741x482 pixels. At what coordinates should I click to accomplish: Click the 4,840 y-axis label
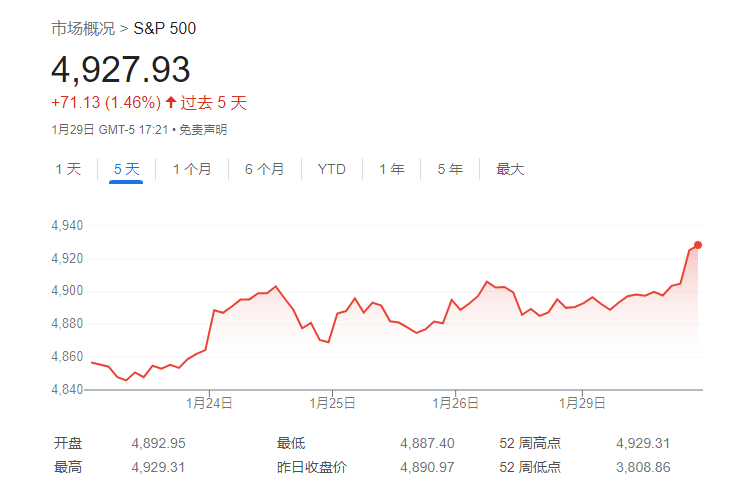[x=67, y=389]
